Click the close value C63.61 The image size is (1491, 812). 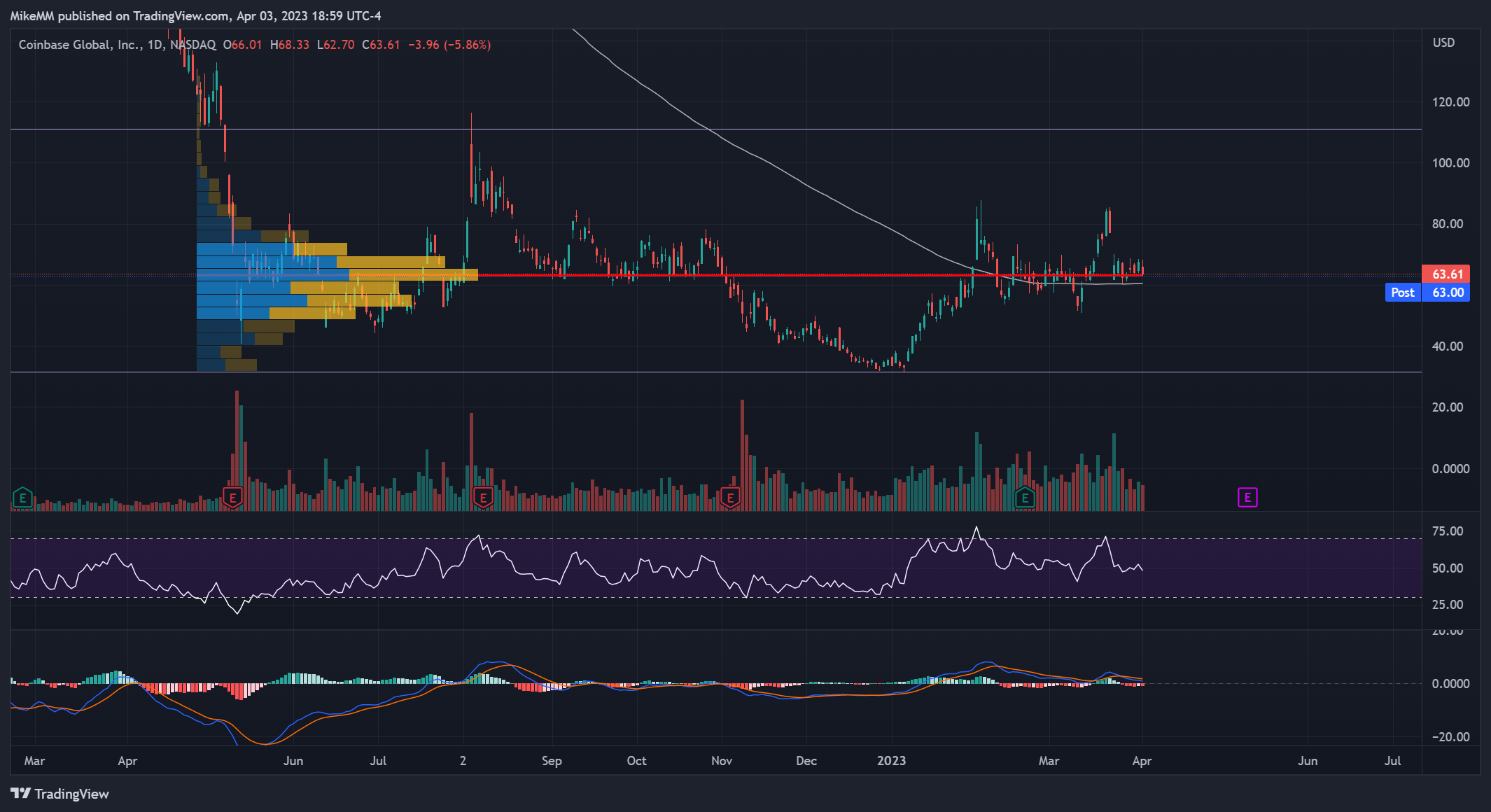click(x=381, y=45)
